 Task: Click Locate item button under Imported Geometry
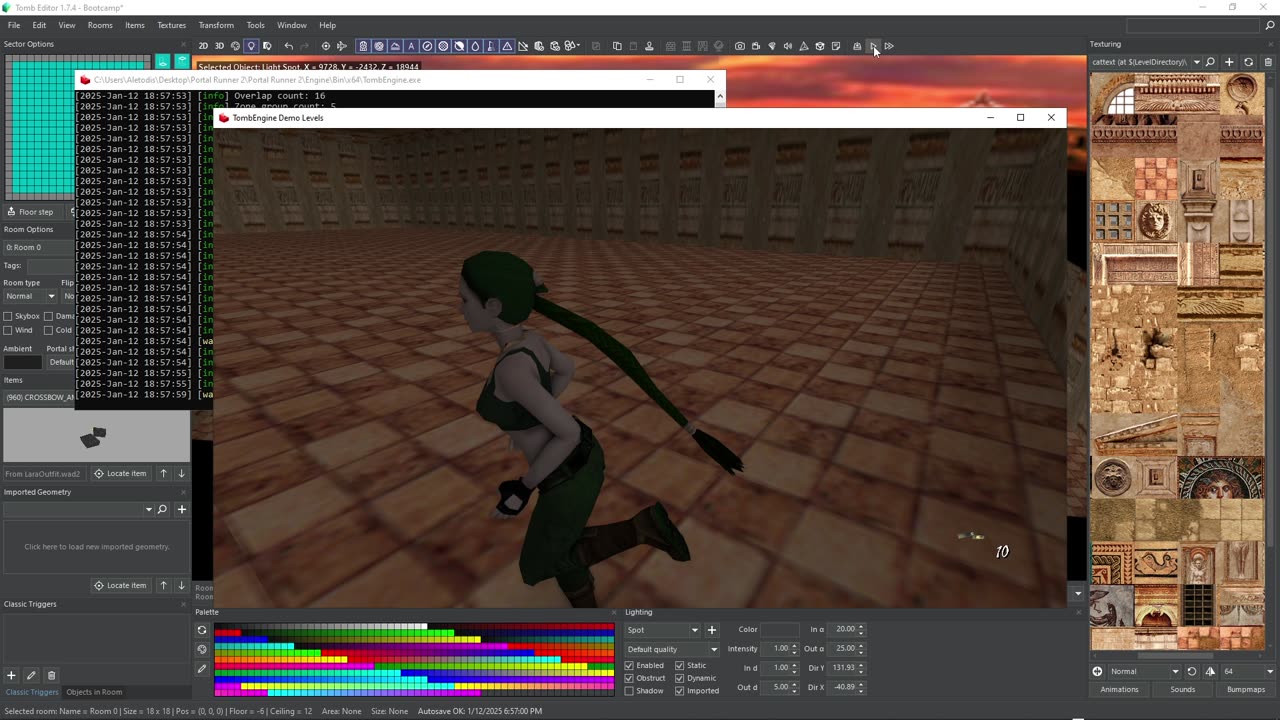[119, 585]
